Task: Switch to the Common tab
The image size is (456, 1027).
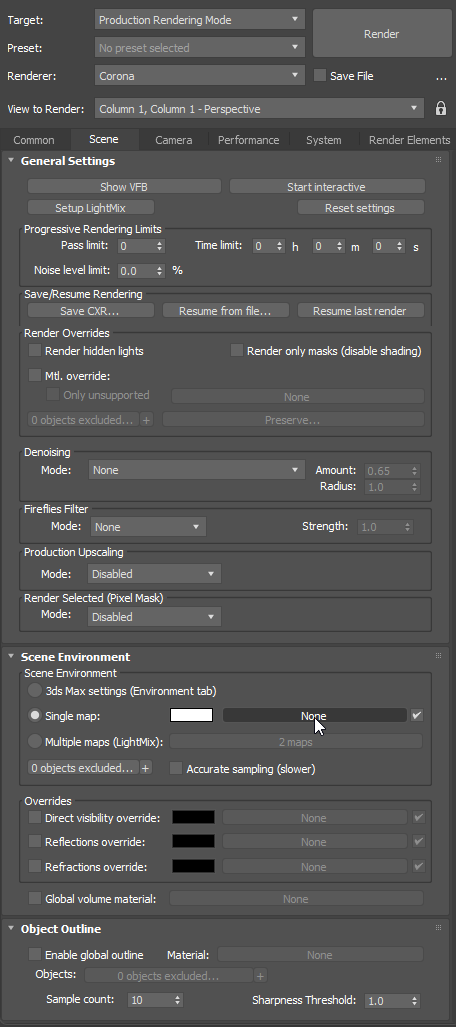Action: point(34,140)
